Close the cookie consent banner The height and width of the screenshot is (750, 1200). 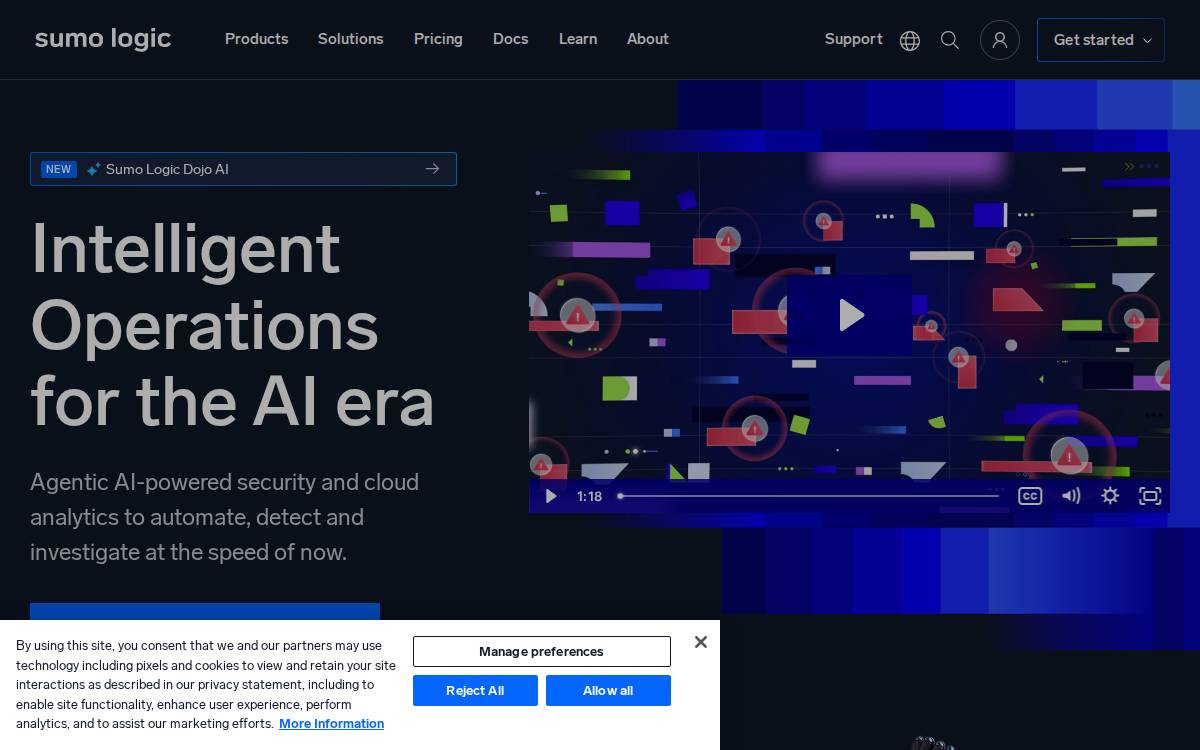701,642
